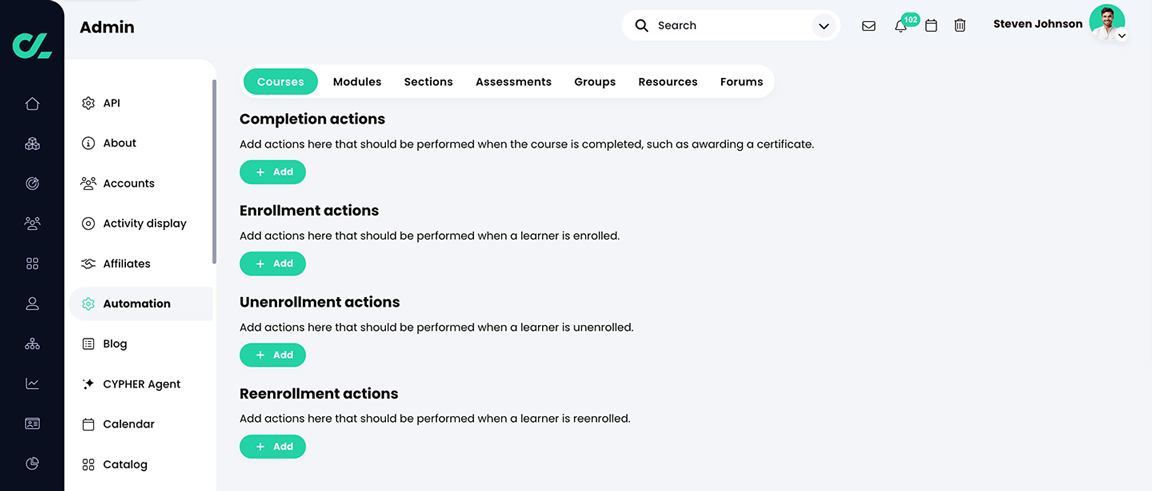Viewport: 1152px width, 491px height.
Task: Go to Accounts in admin menu
Action: [x=140, y=183]
